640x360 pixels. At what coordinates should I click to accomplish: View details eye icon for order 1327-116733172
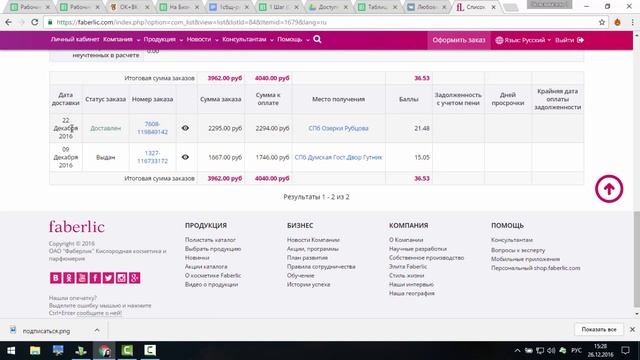[x=185, y=157]
